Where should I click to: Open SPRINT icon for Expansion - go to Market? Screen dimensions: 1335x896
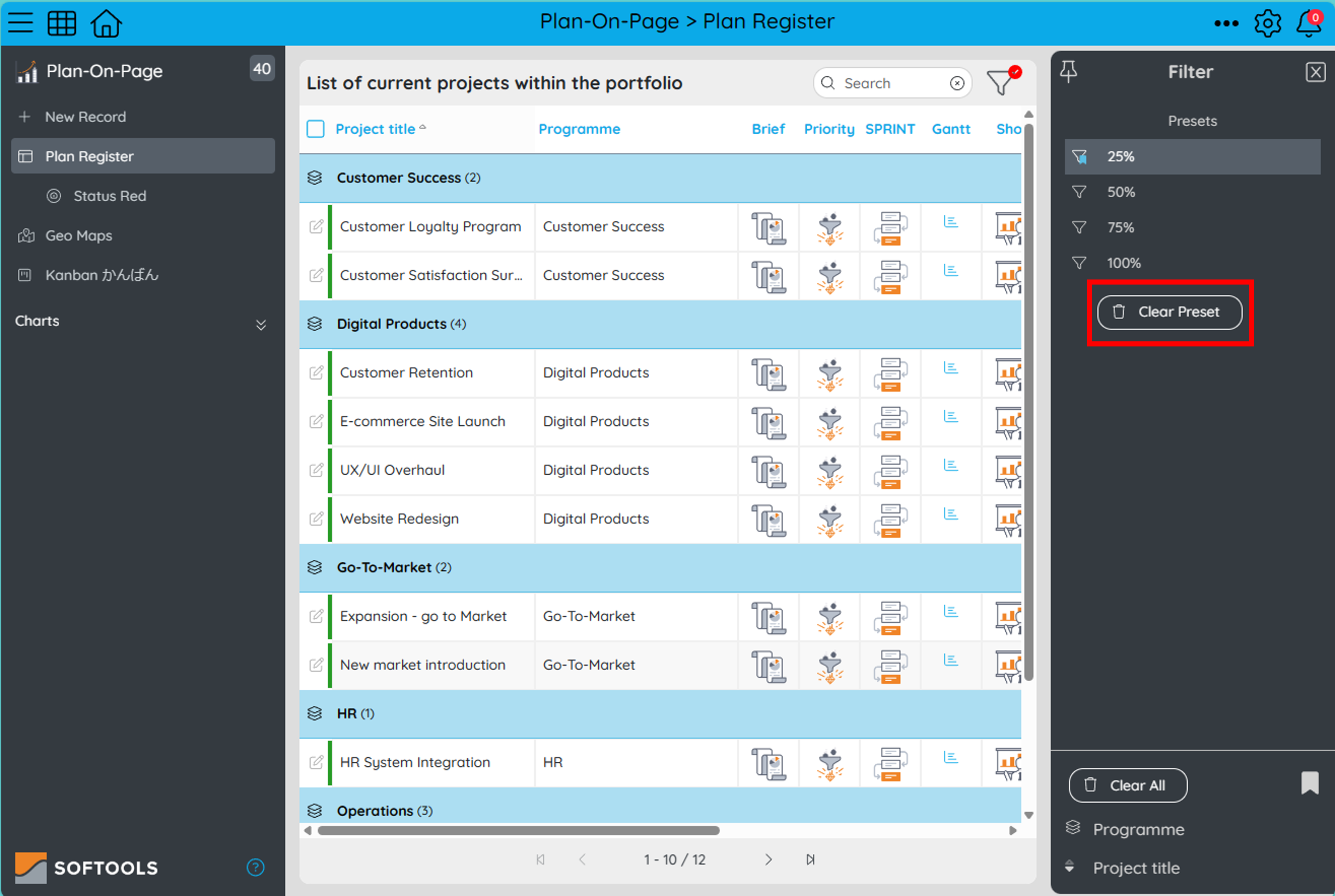[890, 618]
